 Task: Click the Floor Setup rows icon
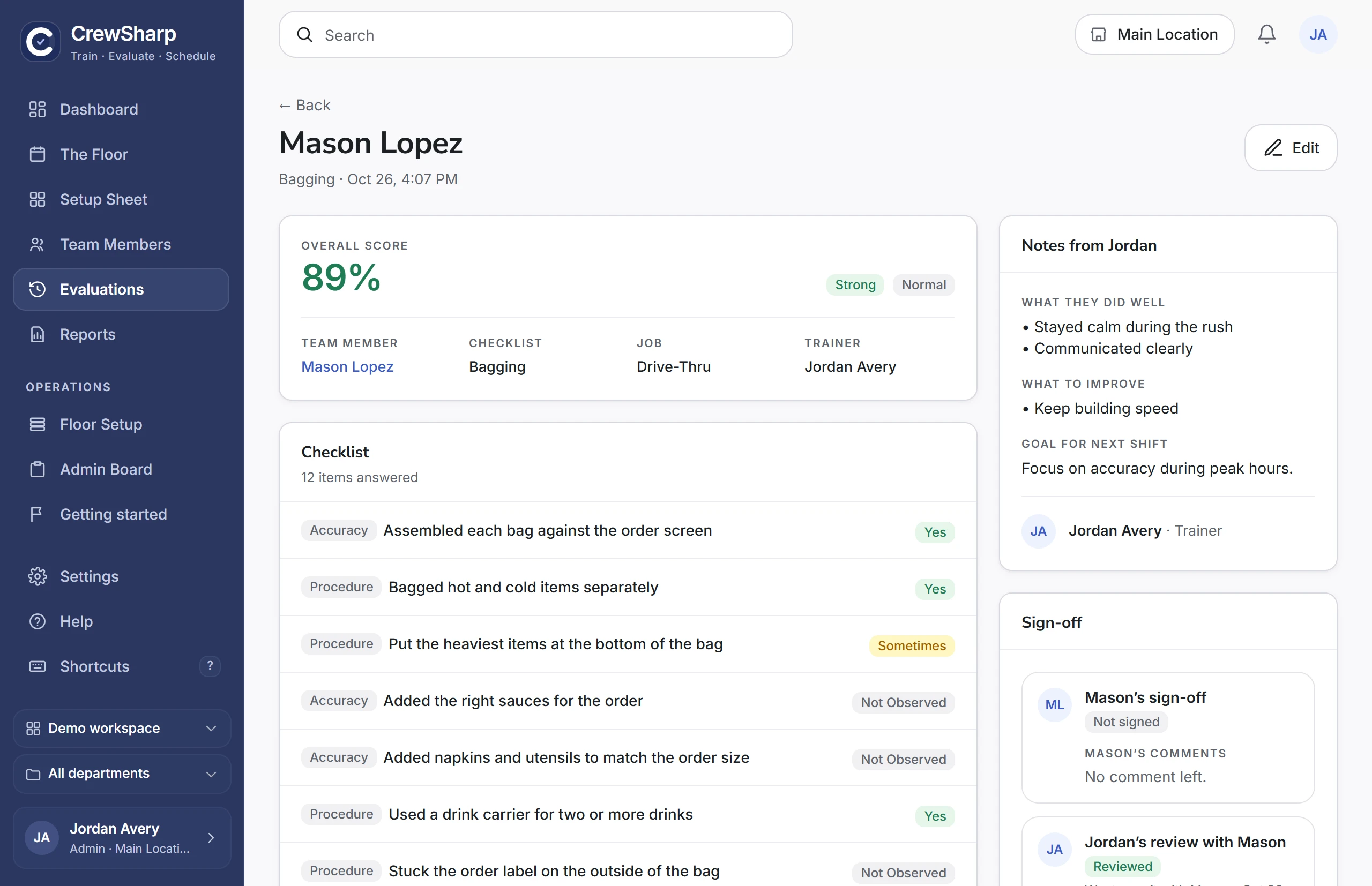38,424
